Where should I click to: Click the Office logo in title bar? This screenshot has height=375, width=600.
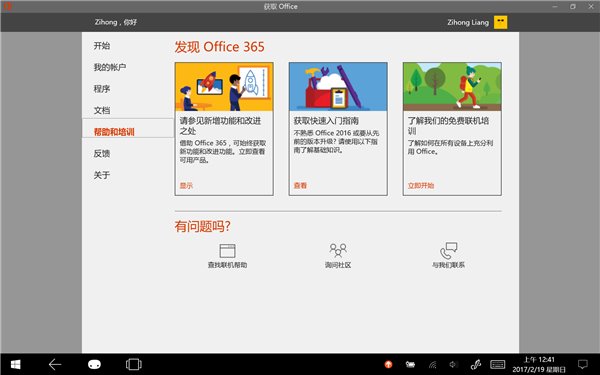click(7, 6)
